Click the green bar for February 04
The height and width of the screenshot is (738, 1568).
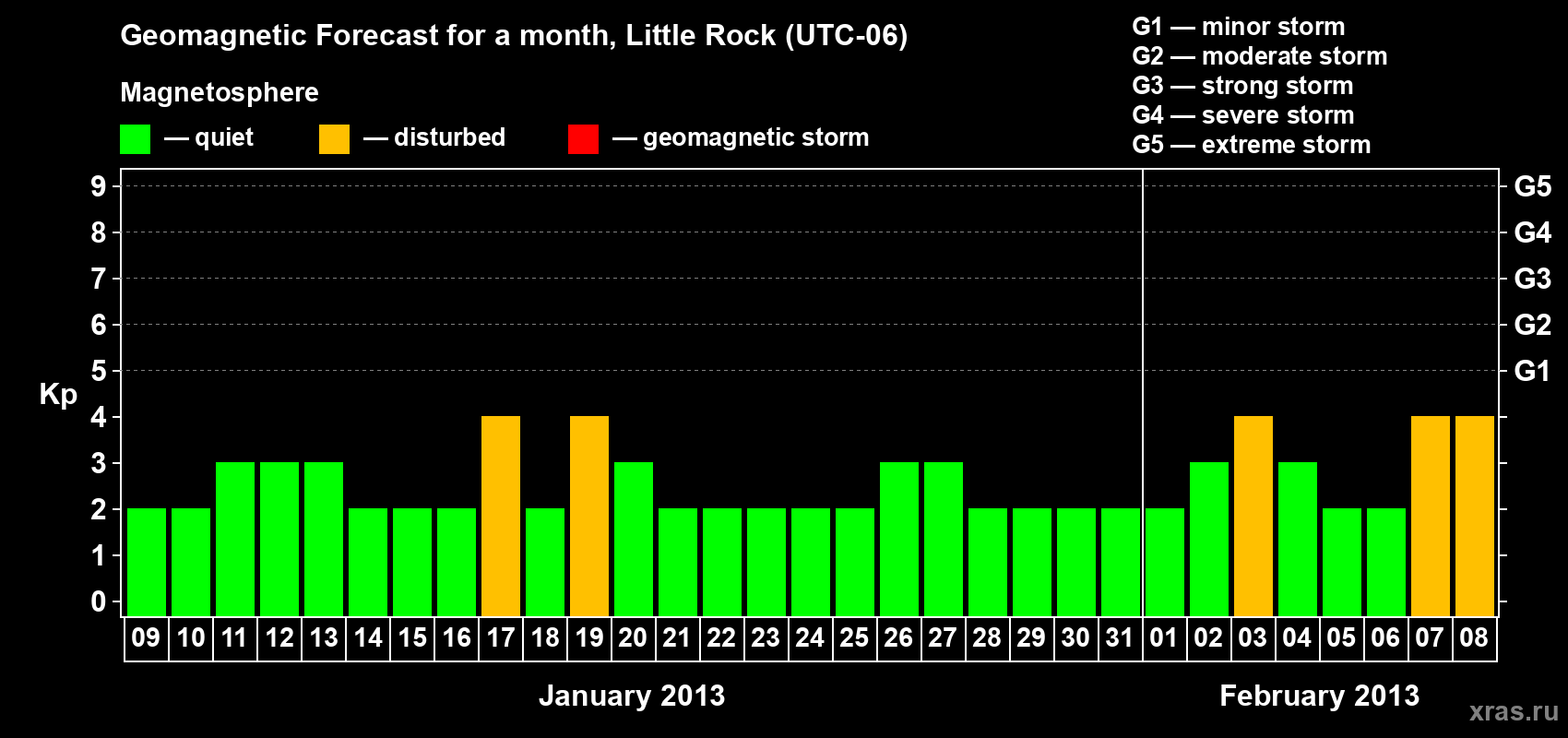pos(1298,540)
